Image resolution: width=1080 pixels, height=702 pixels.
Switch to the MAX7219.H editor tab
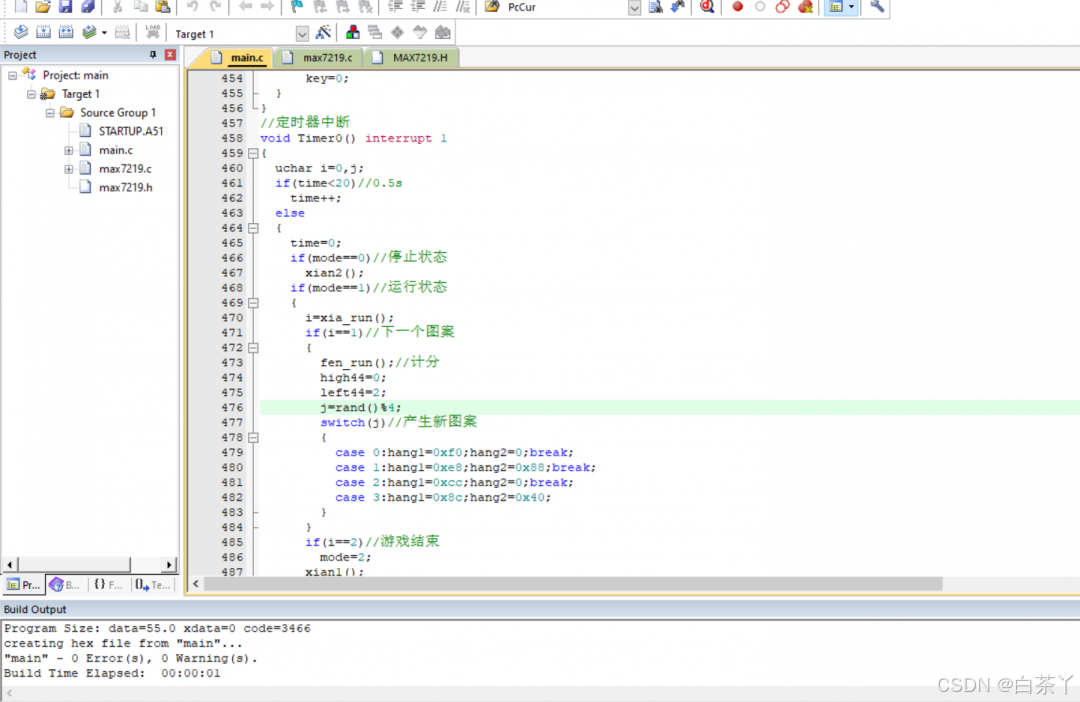click(419, 58)
